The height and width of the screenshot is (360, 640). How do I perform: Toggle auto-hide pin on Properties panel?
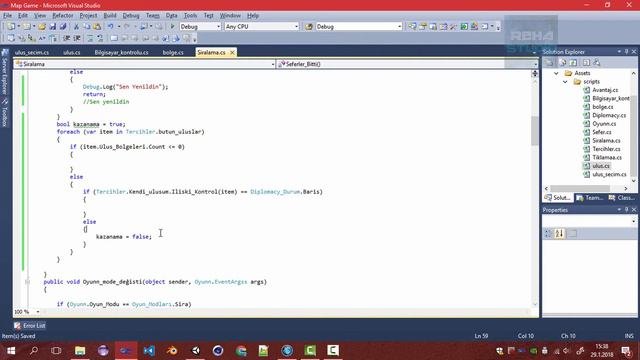627,210
